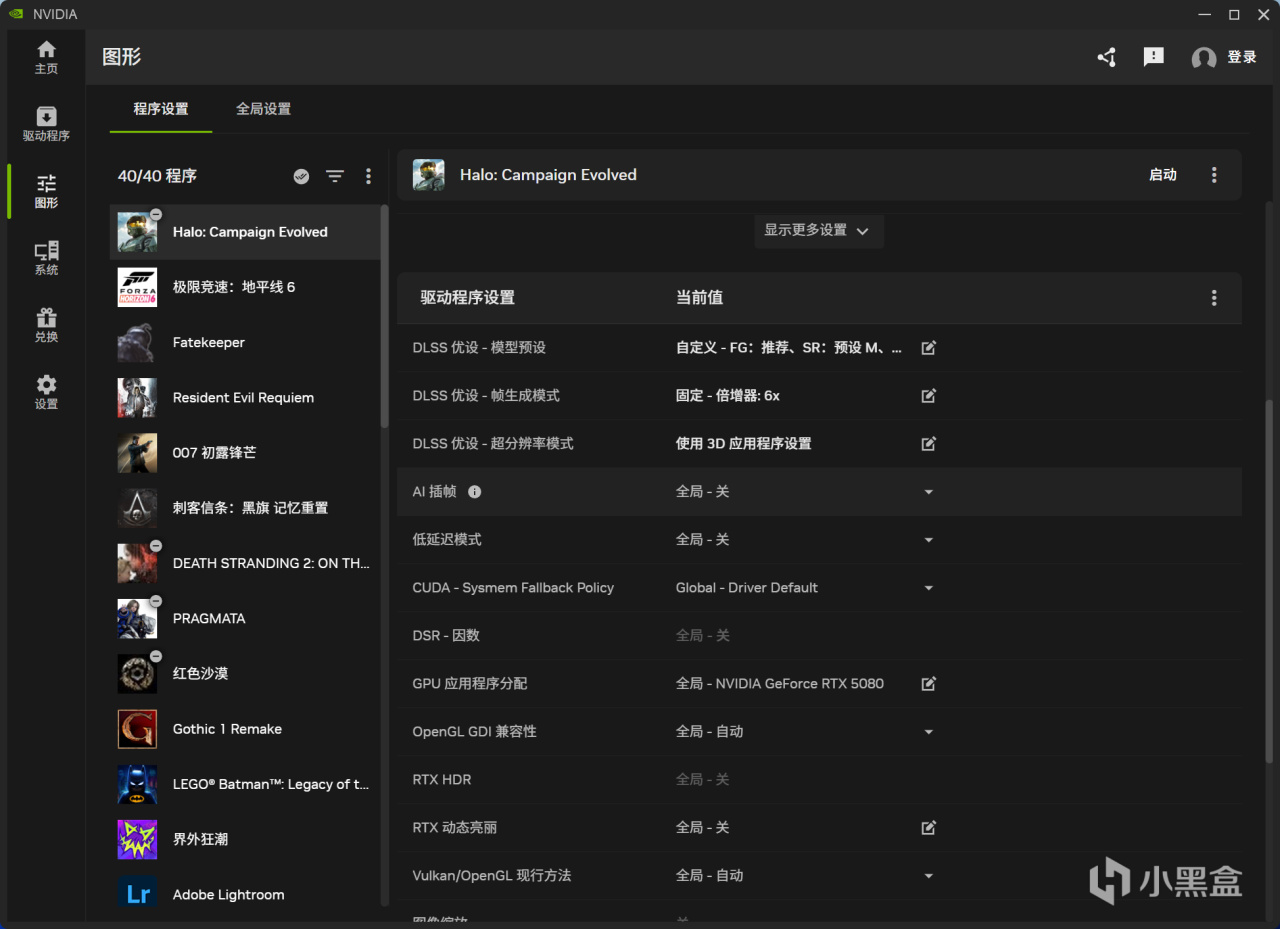Click the 使用 3D 应用程序设置 value
This screenshot has width=1280, height=929.
[744, 444]
